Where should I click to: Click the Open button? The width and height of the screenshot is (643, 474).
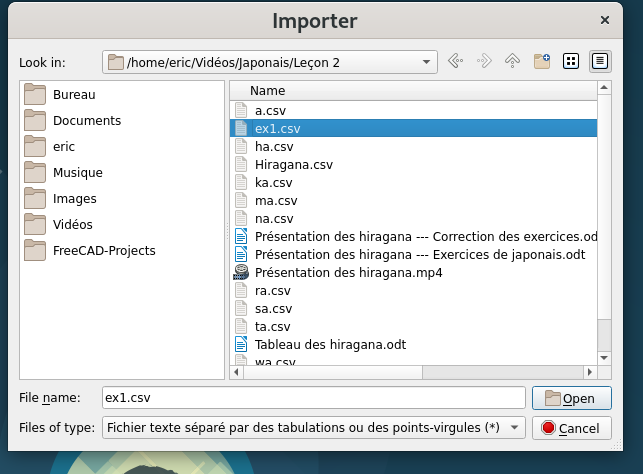(571, 398)
